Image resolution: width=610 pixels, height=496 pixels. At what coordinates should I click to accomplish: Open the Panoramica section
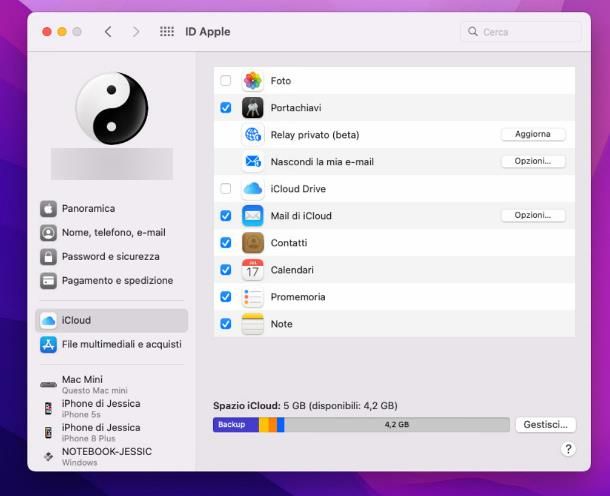tap(112, 209)
